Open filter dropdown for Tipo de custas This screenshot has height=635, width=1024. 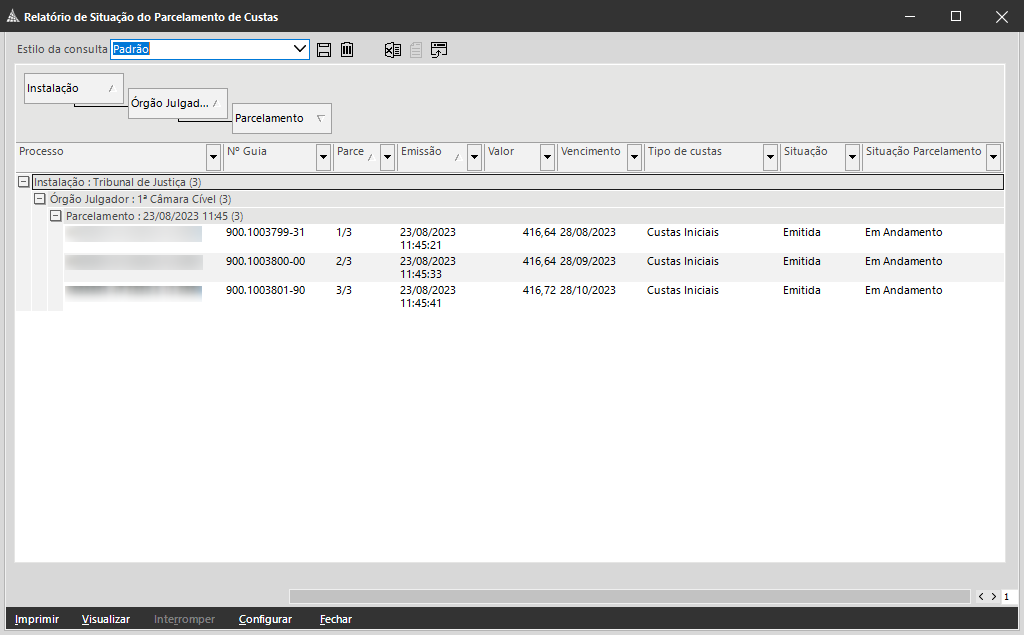pyautogui.click(x=770, y=157)
